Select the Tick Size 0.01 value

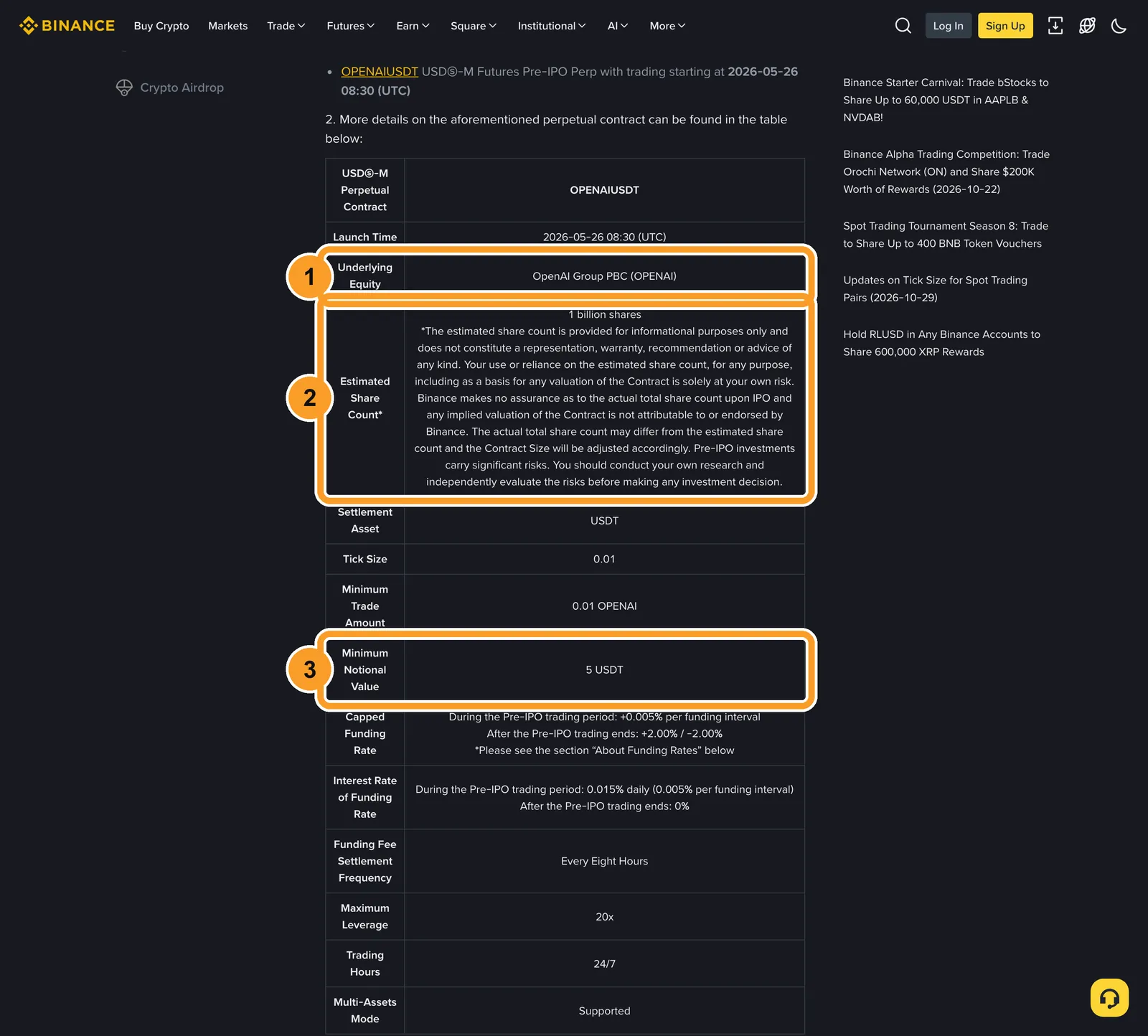(604, 559)
